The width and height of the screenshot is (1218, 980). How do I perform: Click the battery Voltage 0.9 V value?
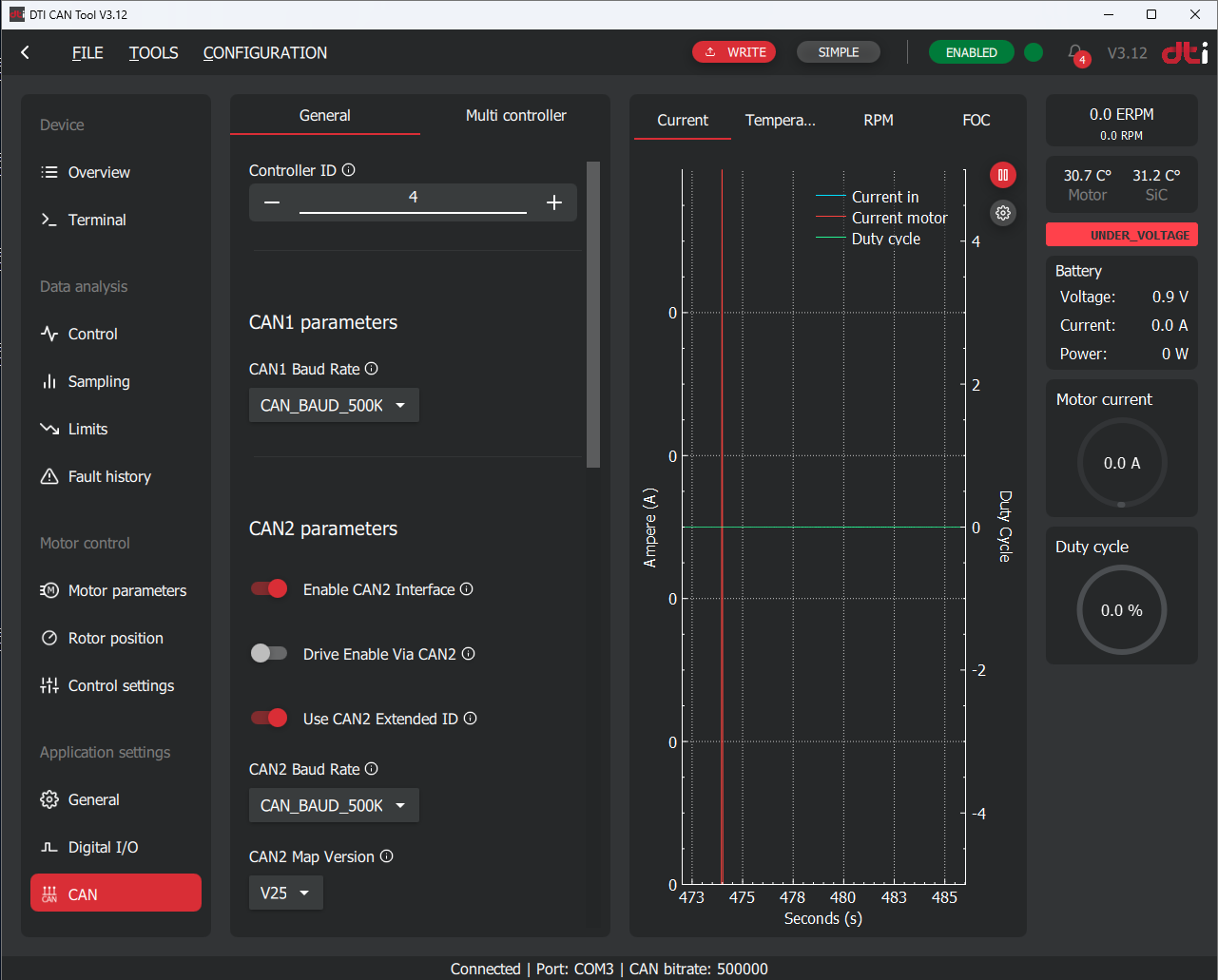[1170, 297]
